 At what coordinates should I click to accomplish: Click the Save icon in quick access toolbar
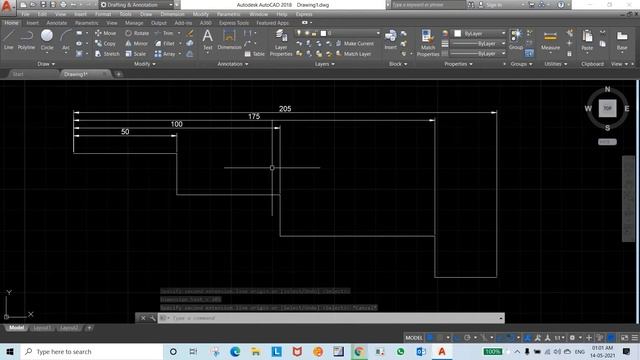43,5
